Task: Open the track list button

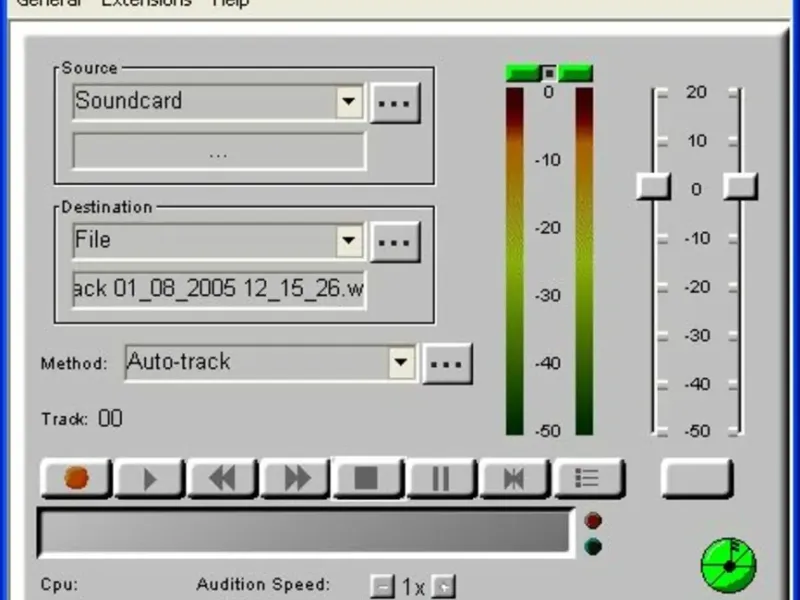Action: pyautogui.click(x=588, y=479)
